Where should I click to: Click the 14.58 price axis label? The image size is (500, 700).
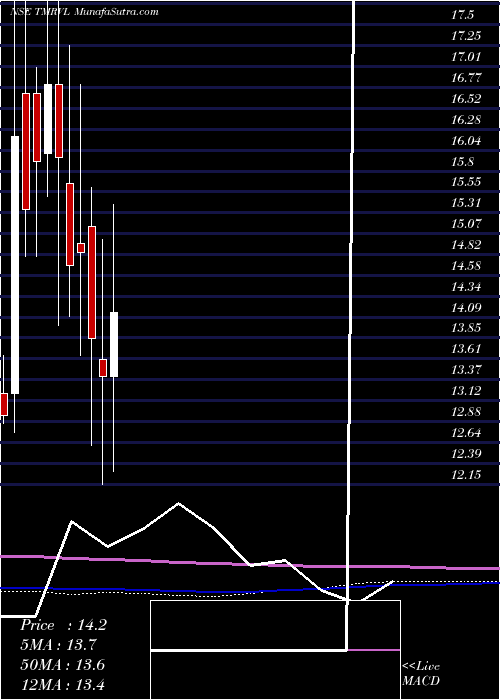[x=466, y=266]
